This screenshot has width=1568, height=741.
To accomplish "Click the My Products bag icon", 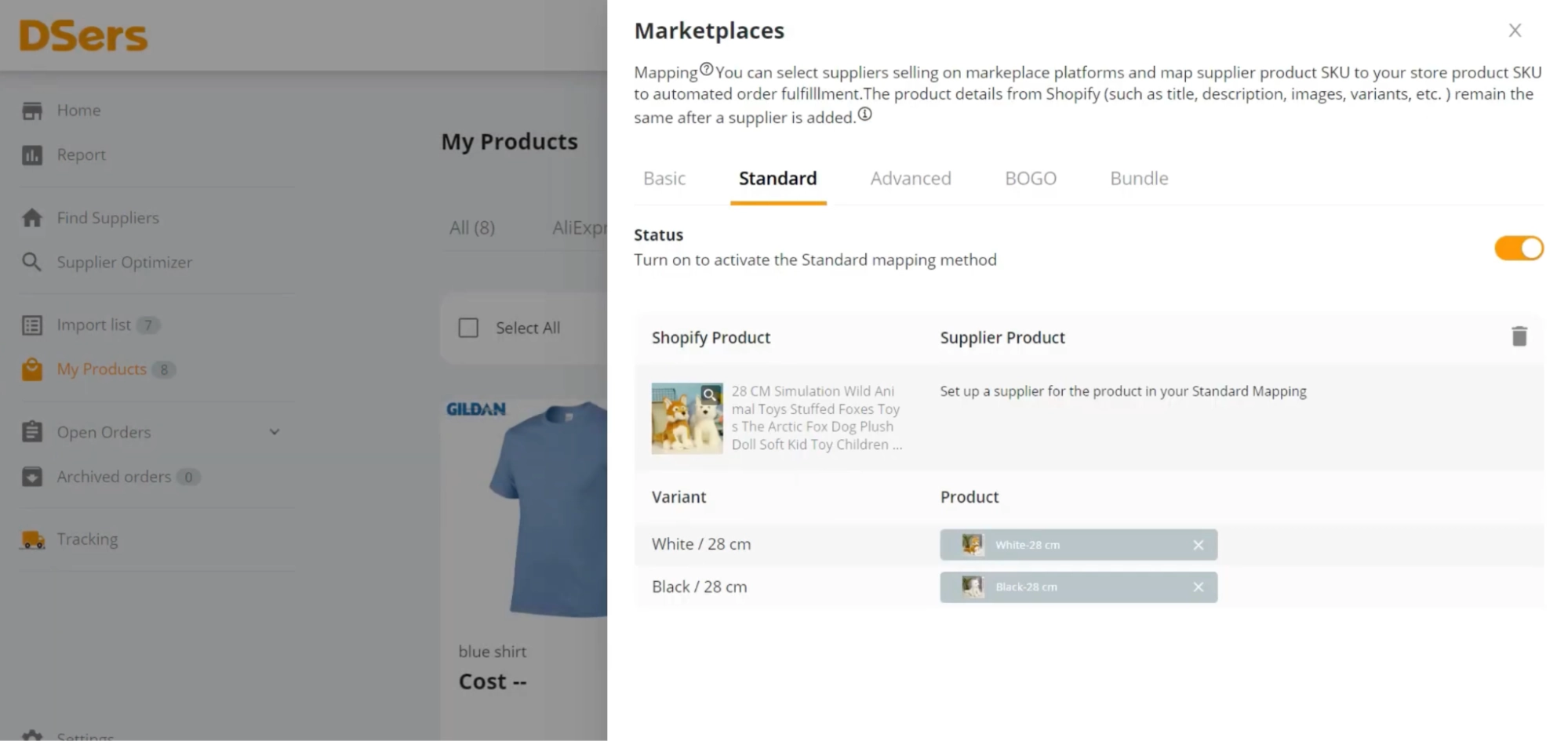I will pyautogui.click(x=32, y=369).
